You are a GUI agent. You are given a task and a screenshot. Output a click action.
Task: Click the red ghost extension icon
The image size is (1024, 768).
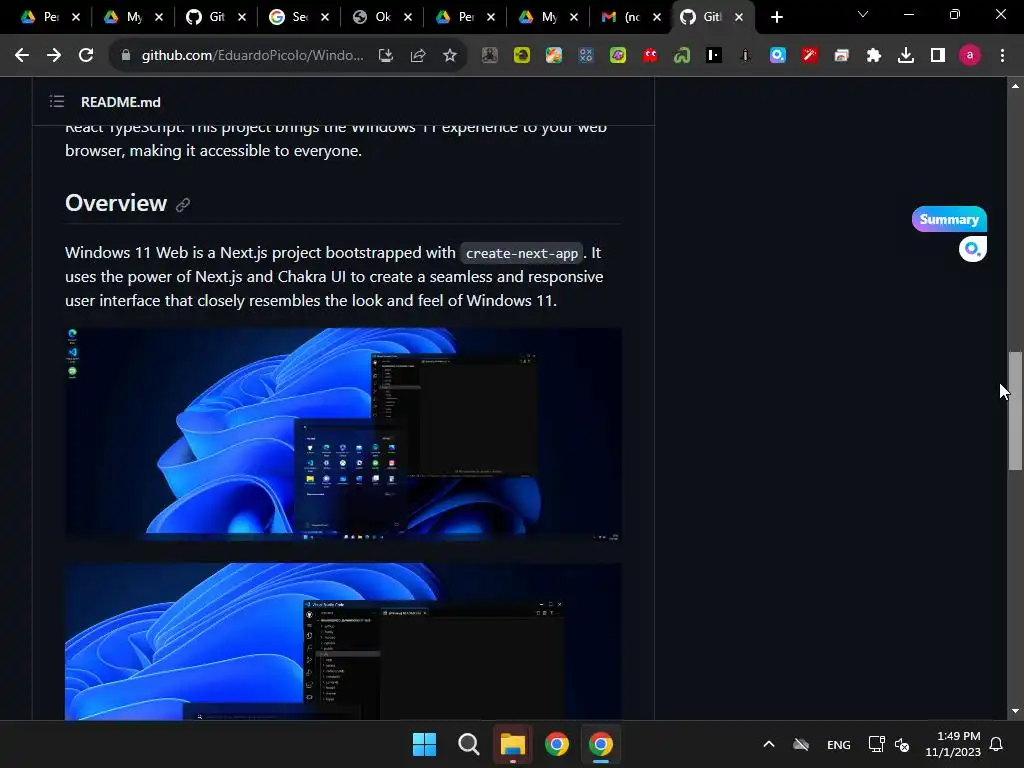650,56
